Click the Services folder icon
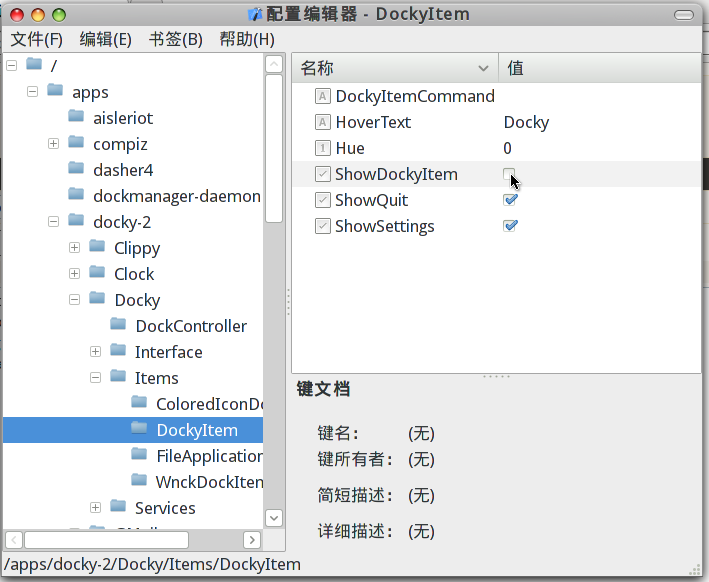 [118, 506]
